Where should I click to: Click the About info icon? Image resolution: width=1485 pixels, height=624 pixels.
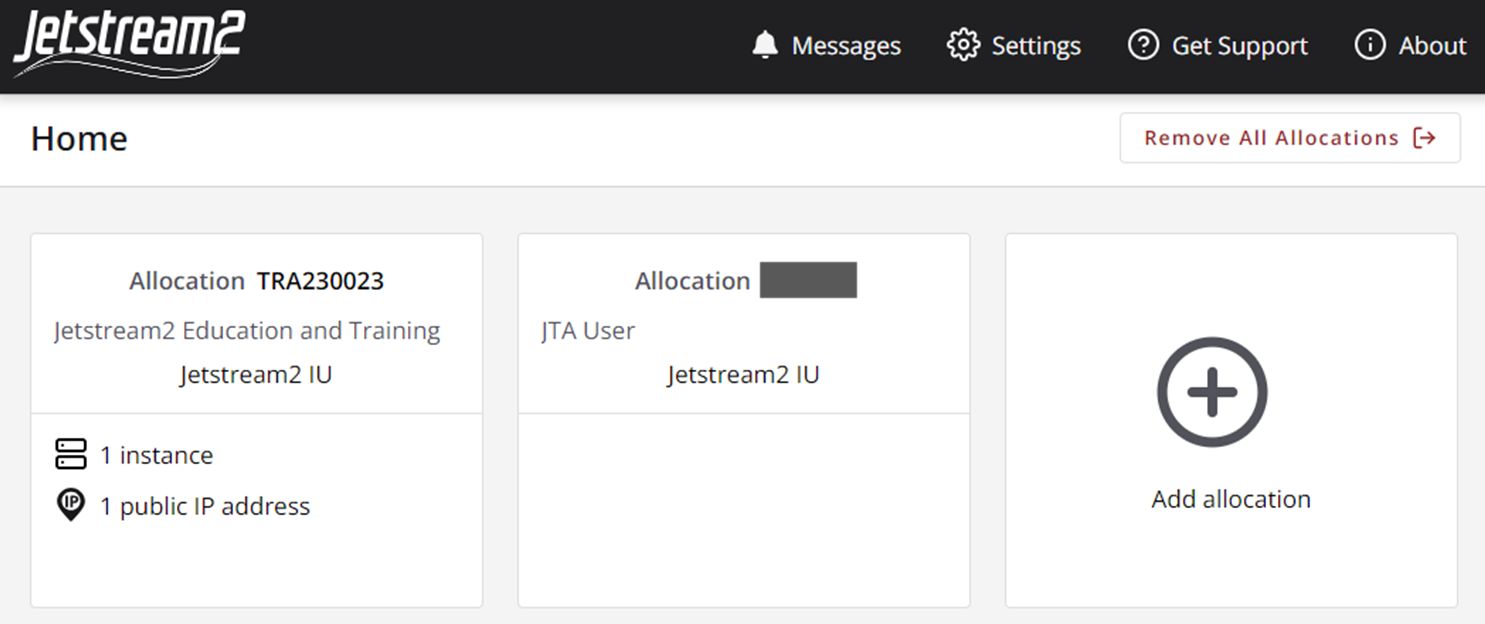pos(1368,45)
